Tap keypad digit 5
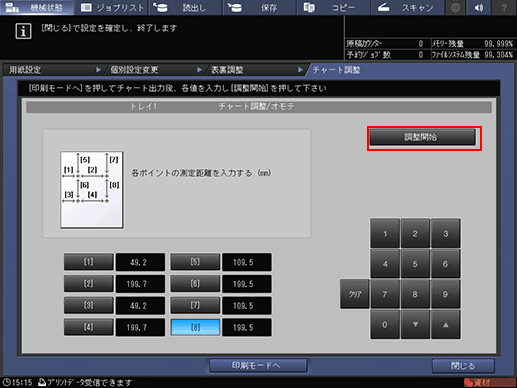Screen dimensions: 517x388 click(x=415, y=264)
